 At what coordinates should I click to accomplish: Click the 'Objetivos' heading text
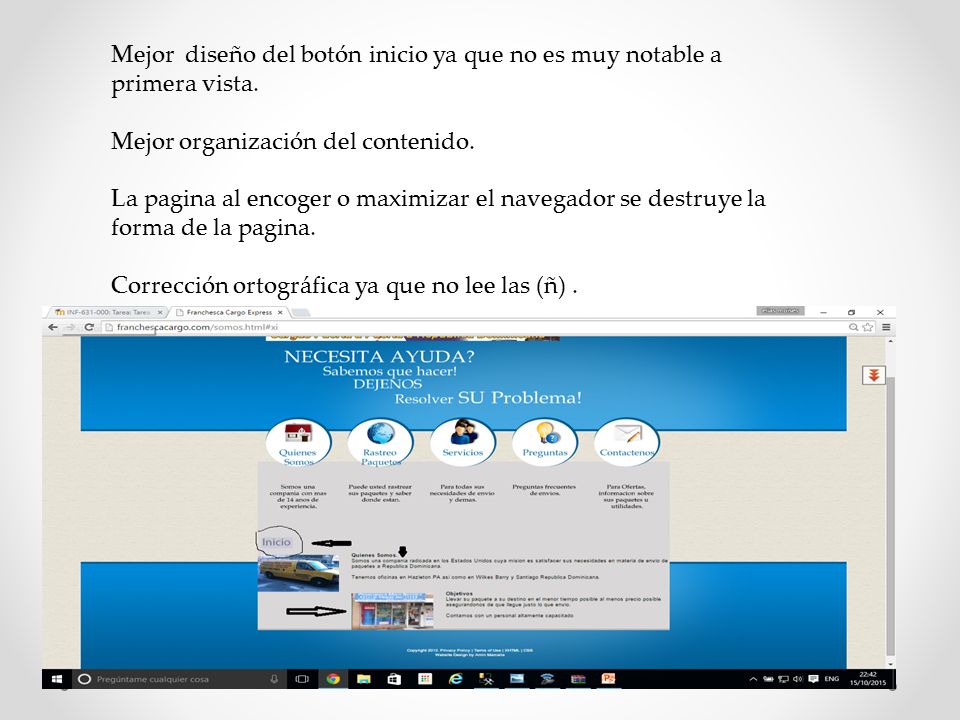(459, 593)
